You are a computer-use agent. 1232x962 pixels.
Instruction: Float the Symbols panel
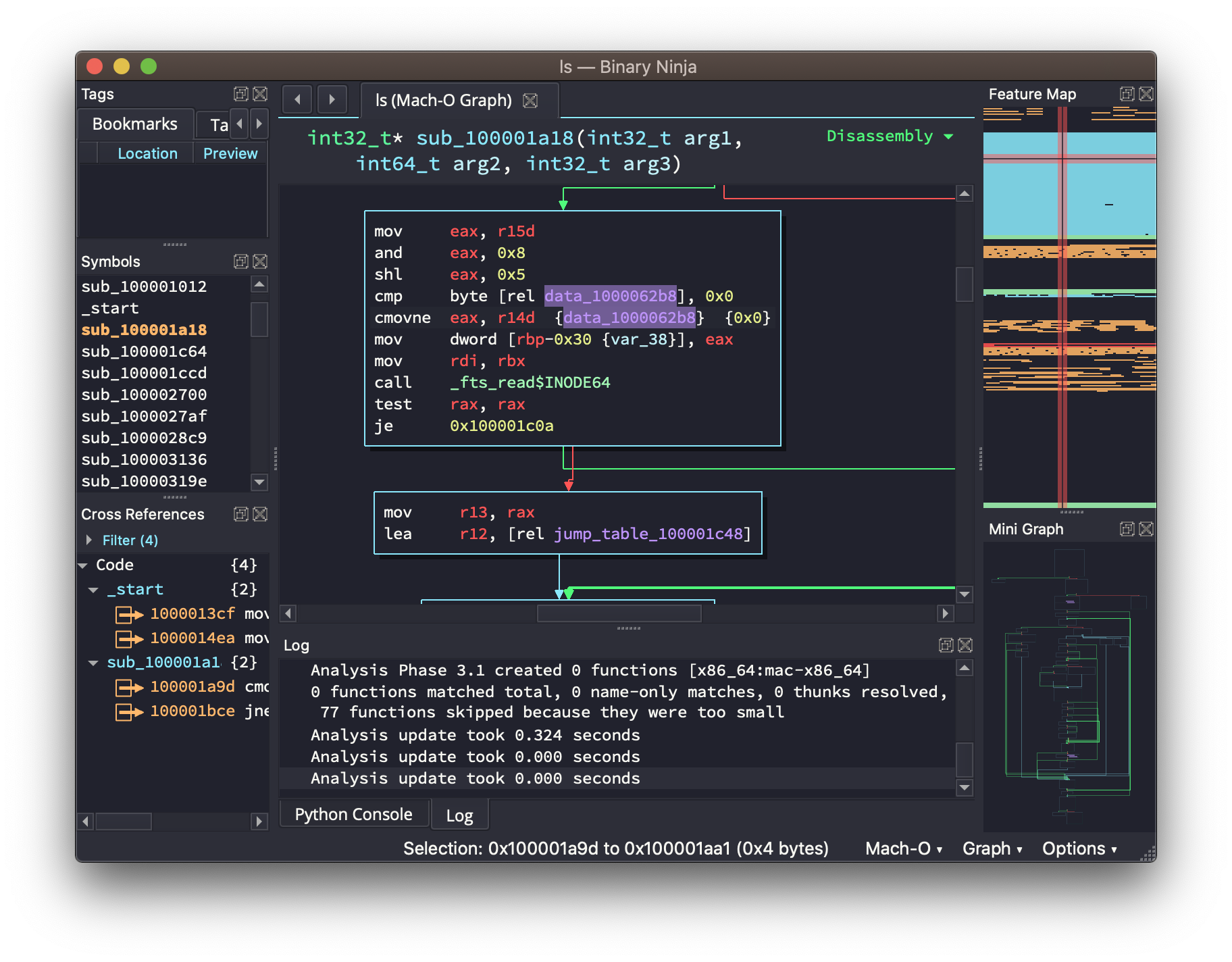point(240,261)
